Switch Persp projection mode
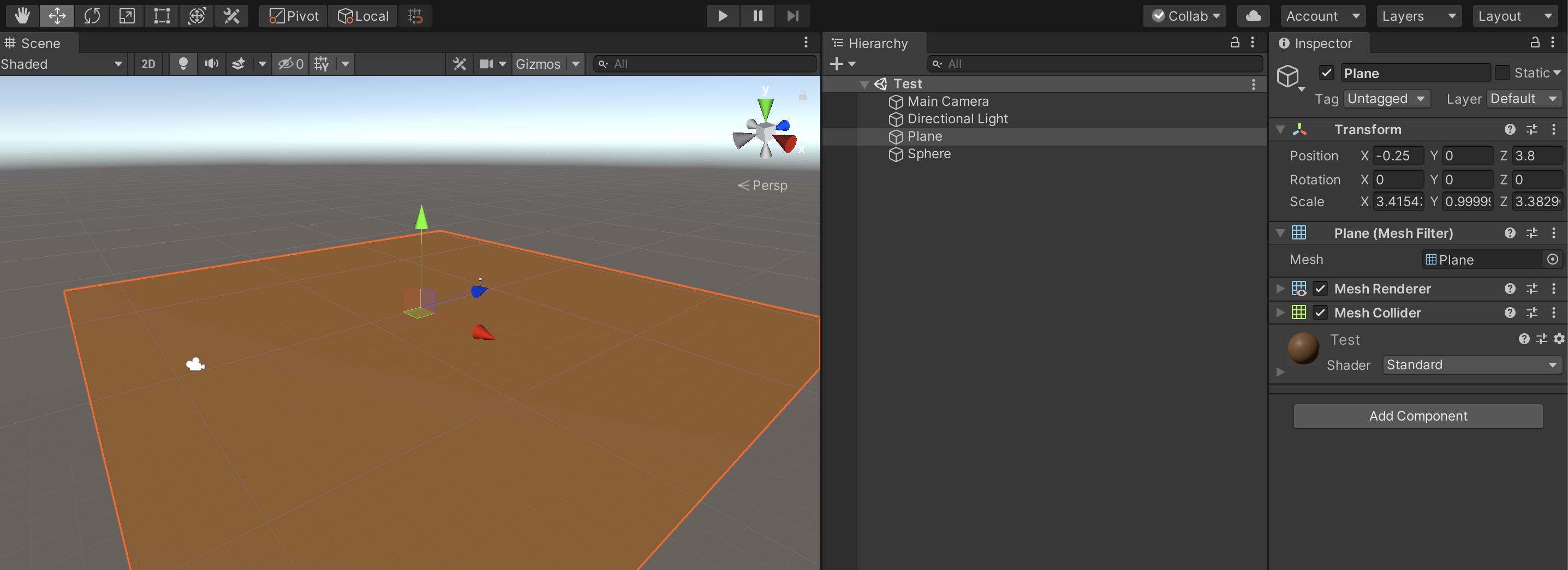 762,185
